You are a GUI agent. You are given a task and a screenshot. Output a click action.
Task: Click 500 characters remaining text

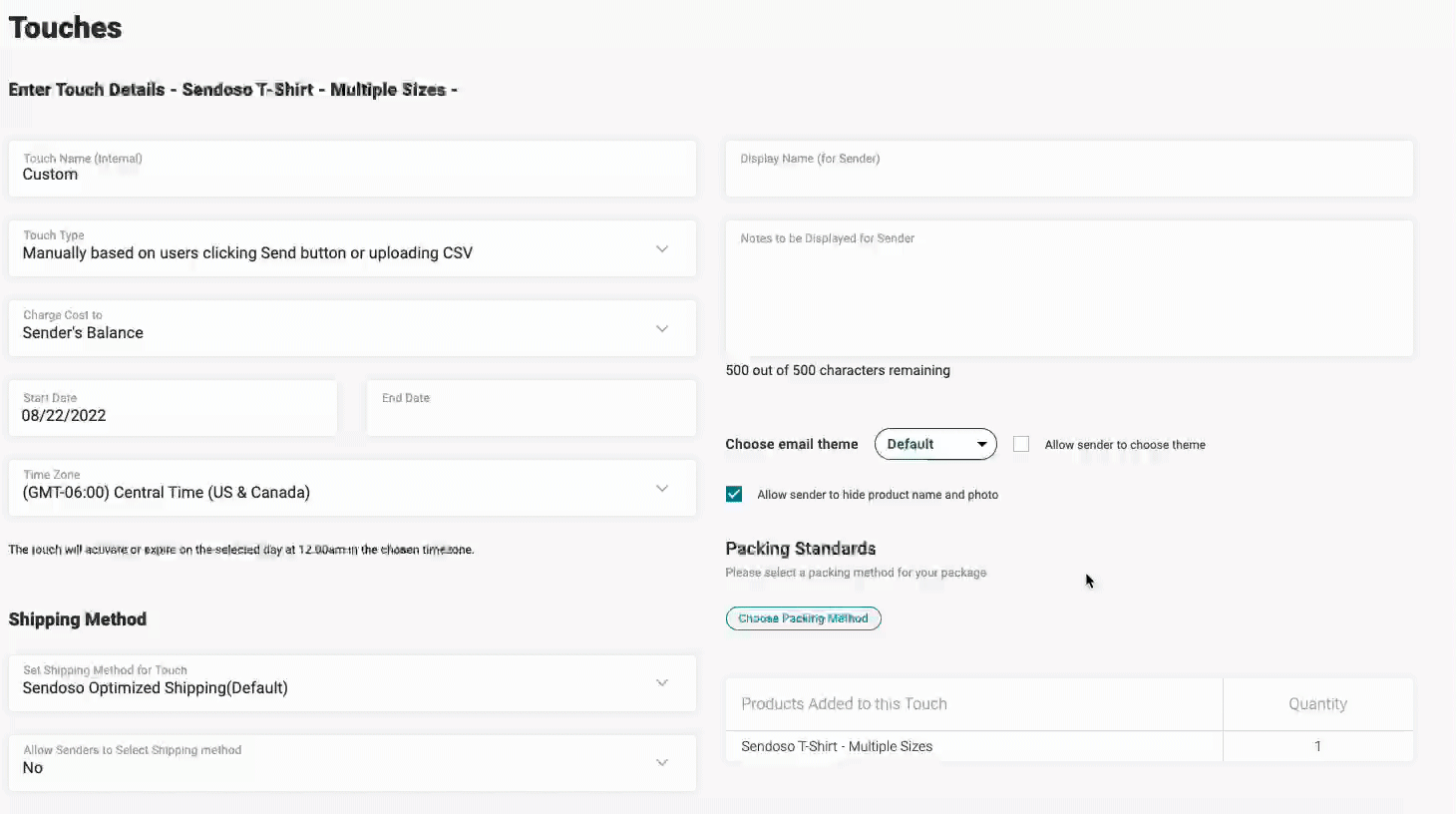point(838,370)
